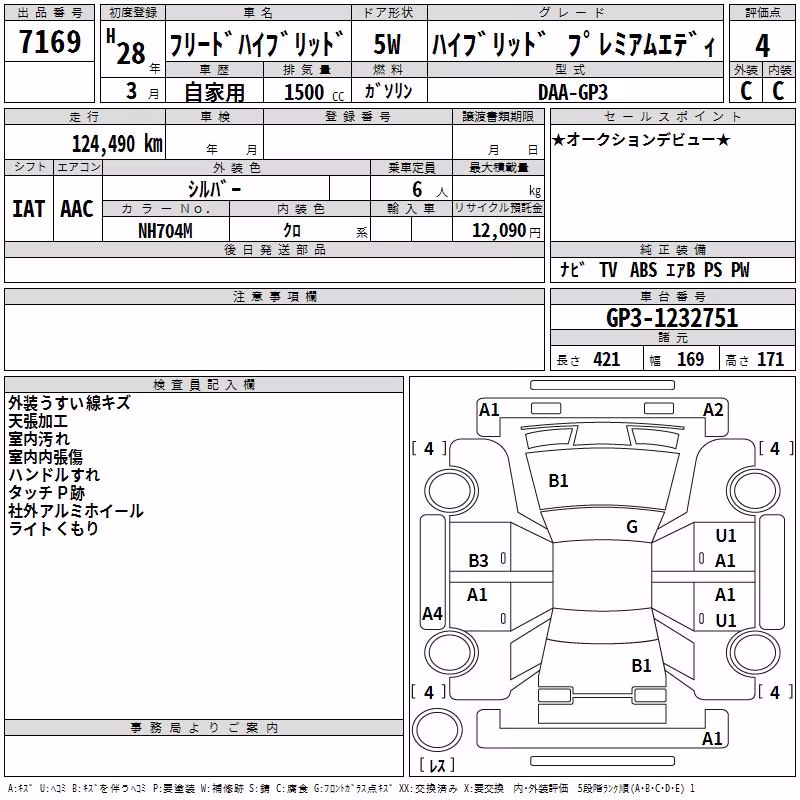Click the B1 mark on the hood
The width and height of the screenshot is (800, 800).
tap(558, 481)
